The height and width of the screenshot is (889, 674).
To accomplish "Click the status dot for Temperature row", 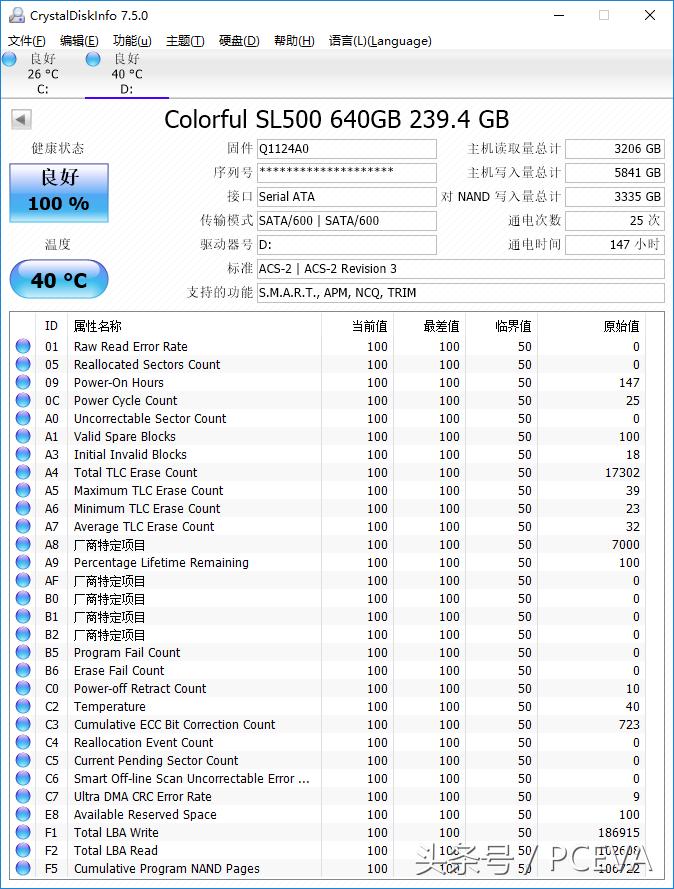I will (x=23, y=706).
